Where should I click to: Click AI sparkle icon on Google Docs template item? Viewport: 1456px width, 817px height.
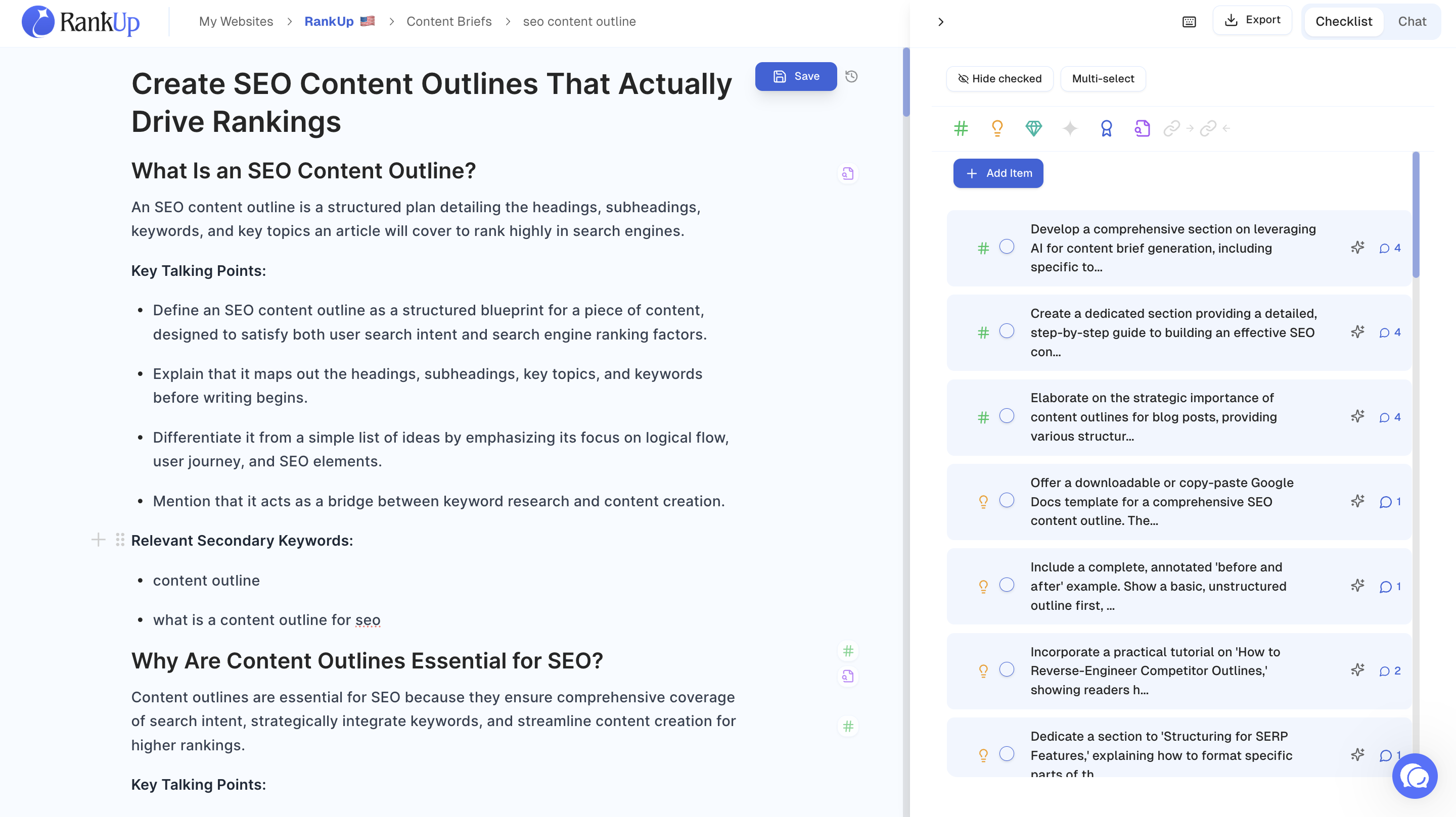(x=1357, y=501)
